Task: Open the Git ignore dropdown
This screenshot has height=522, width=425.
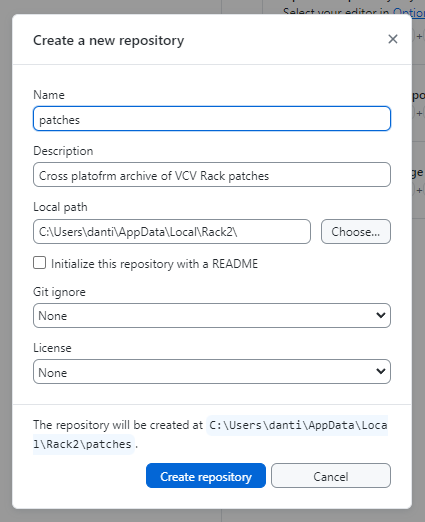Action: [x=212, y=315]
